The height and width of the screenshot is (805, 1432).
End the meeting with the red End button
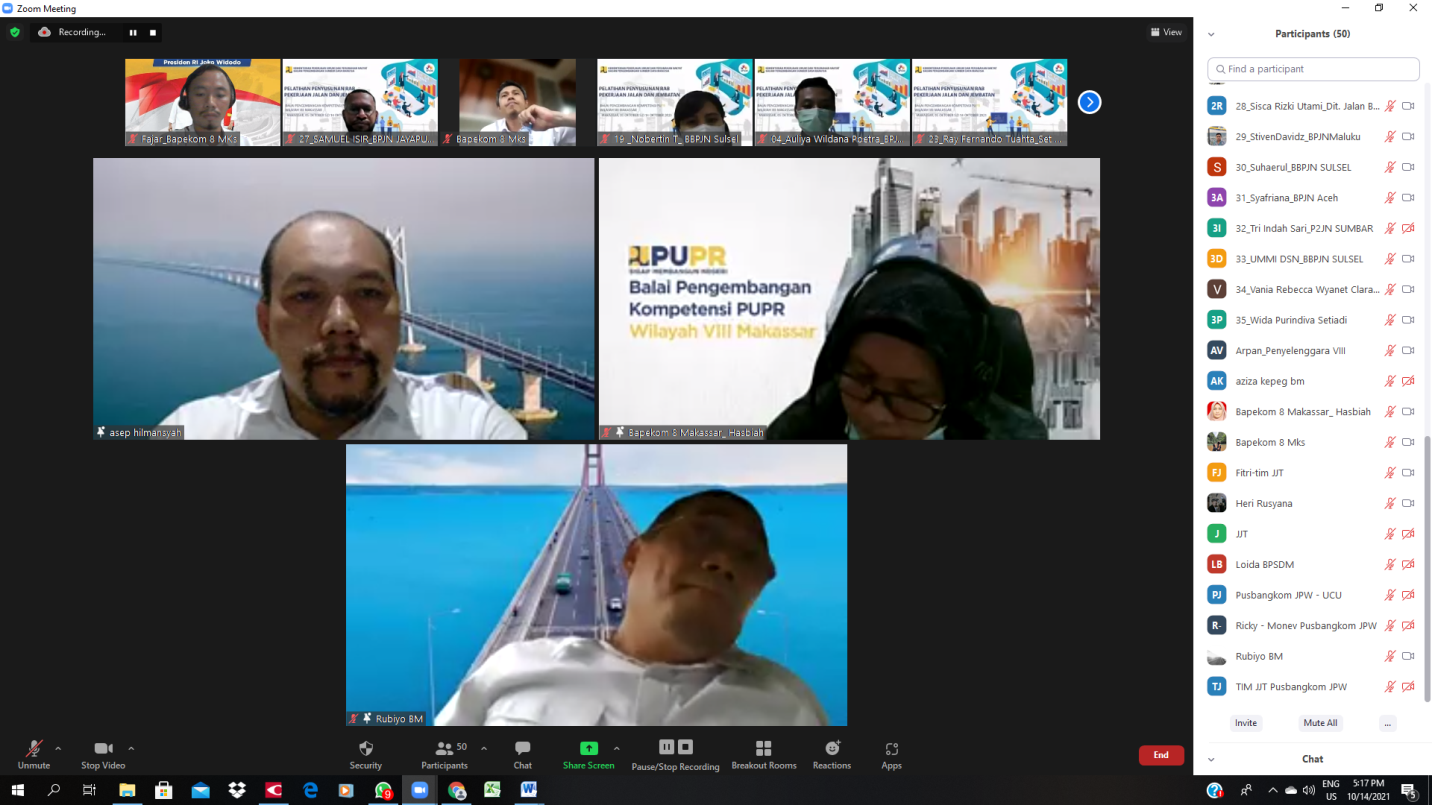pyautogui.click(x=1161, y=755)
